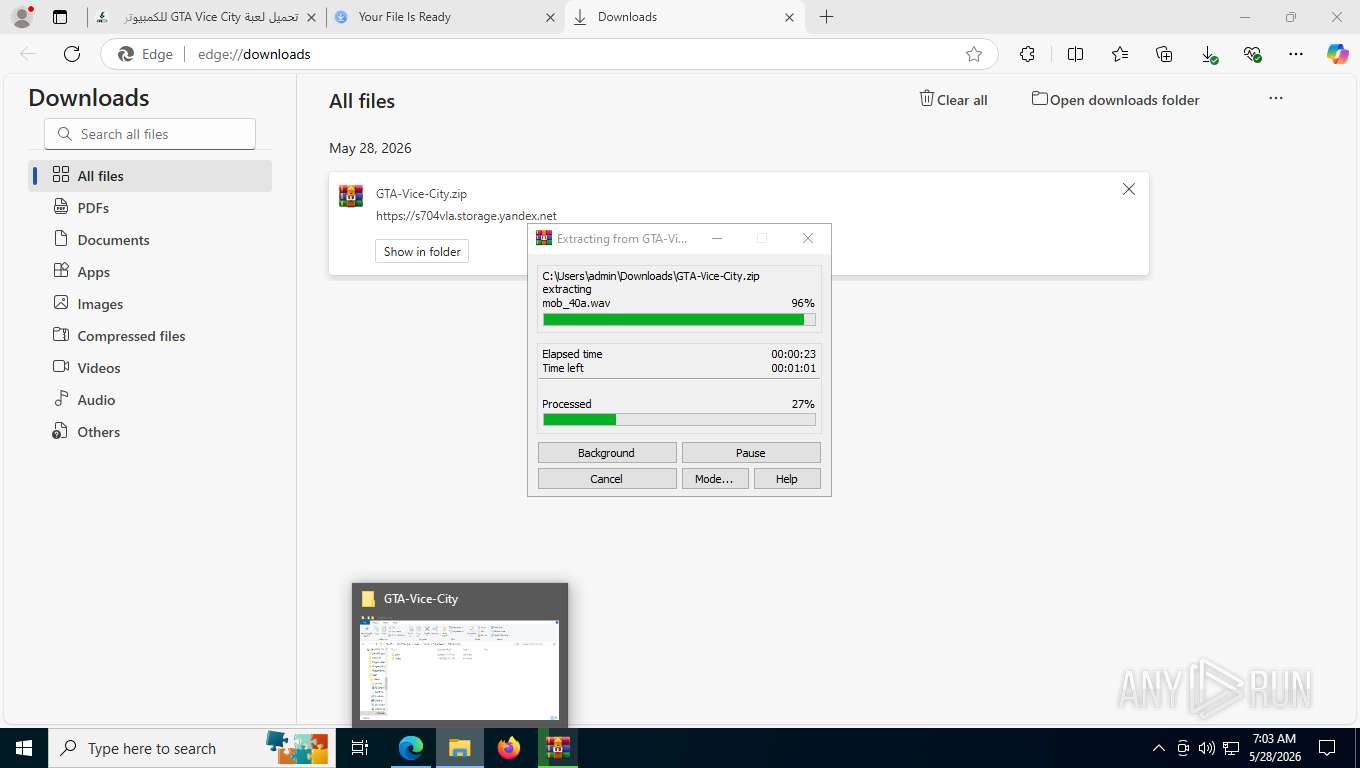Screen dimensions: 1360x768
Task: Open Edge Settings and more menu
Action: (x=1296, y=54)
